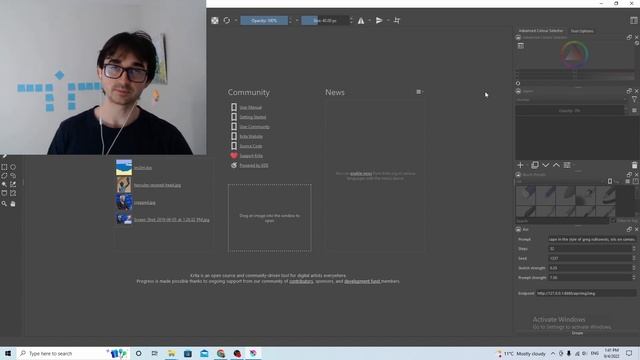
Task: Select the Magnetic Selection tool
Action: tap(13, 193)
